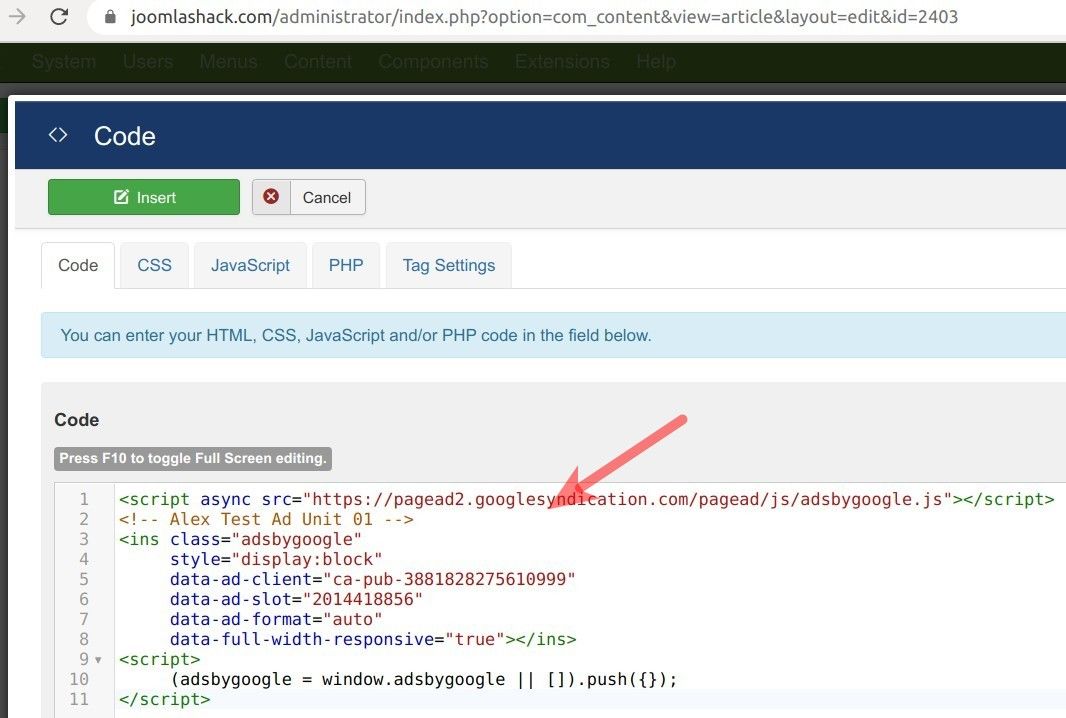Open the dimmed Help menu
The image size is (1066, 718).
[x=656, y=62]
